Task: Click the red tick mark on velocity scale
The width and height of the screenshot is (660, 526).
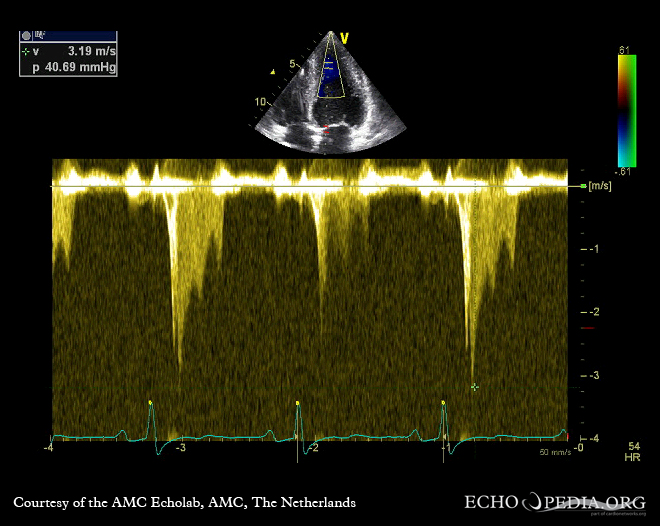Action: (x=587, y=328)
